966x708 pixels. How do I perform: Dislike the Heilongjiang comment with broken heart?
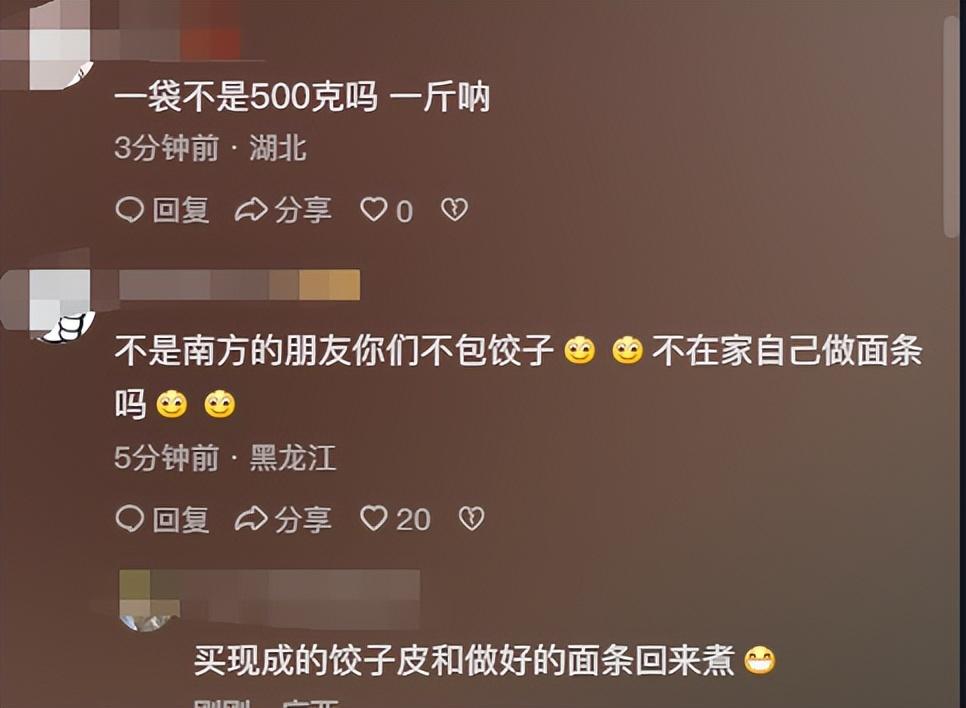pyautogui.click(x=472, y=519)
